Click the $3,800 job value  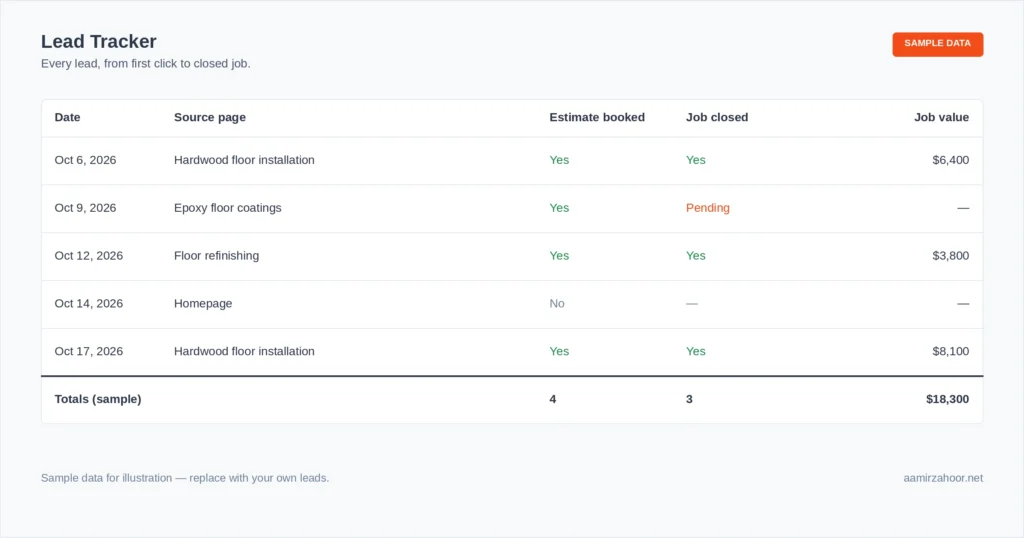pyautogui.click(x=950, y=255)
